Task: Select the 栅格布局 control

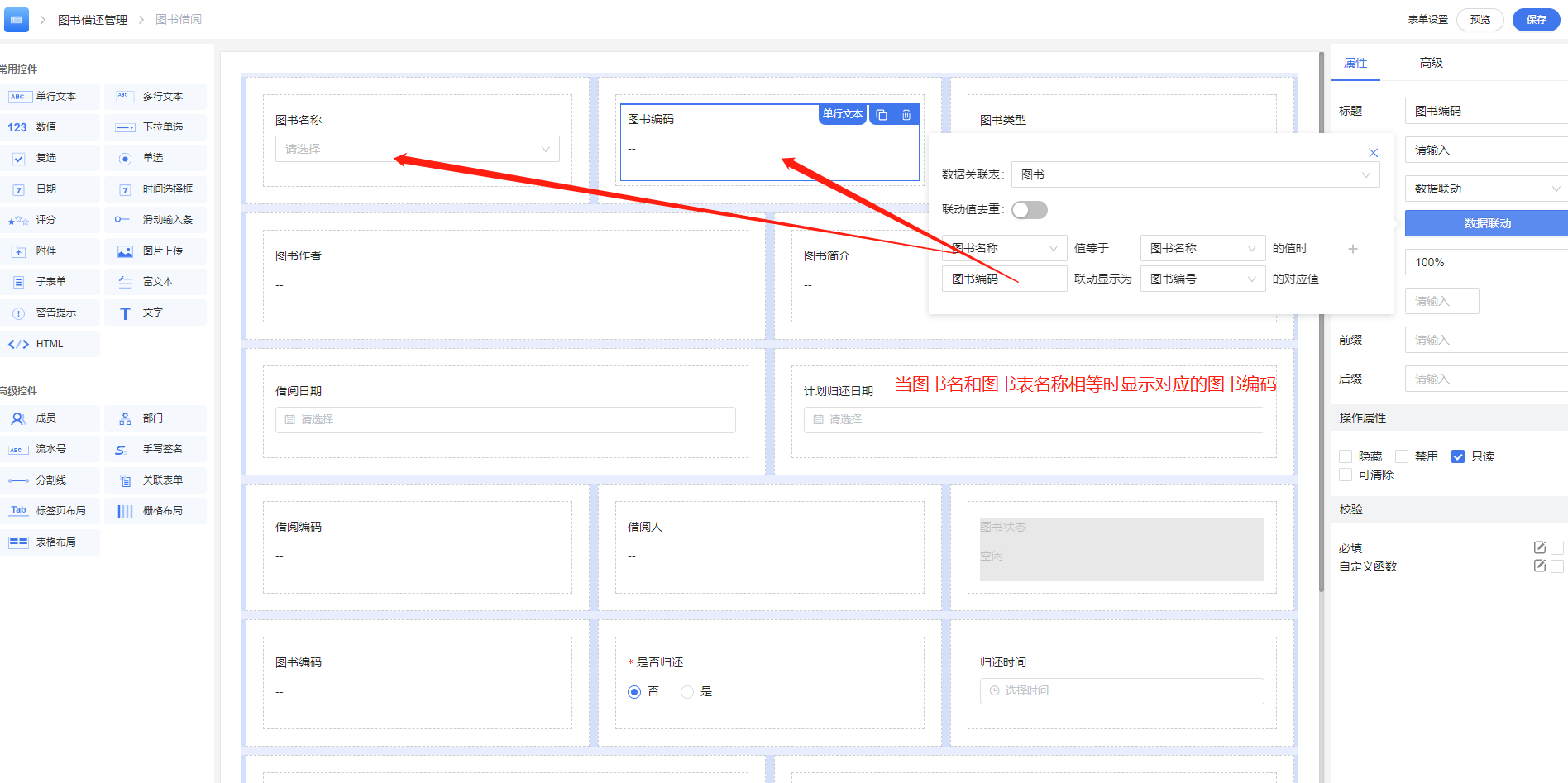Action: tap(155, 511)
